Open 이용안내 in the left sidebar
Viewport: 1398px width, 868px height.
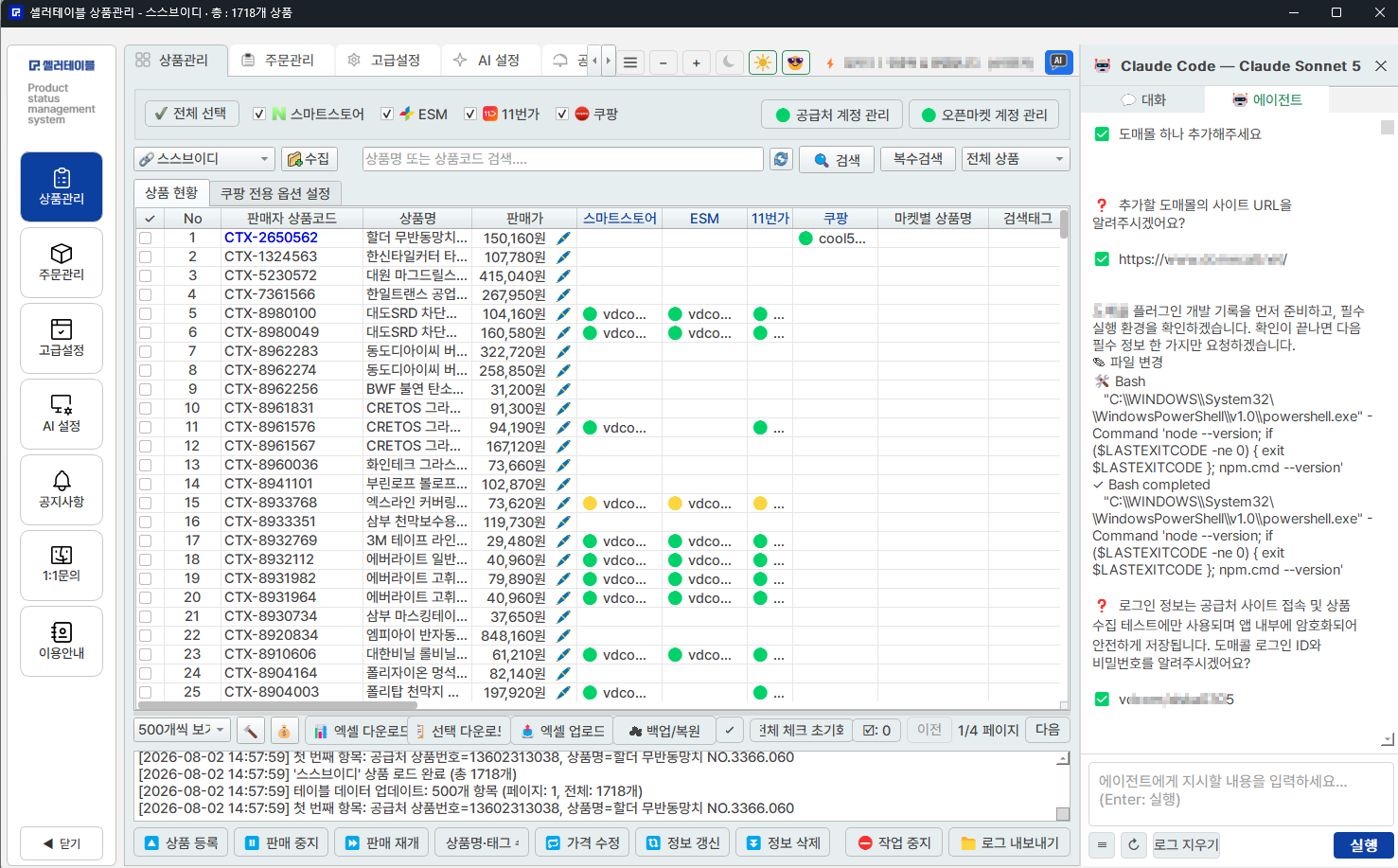[x=62, y=641]
